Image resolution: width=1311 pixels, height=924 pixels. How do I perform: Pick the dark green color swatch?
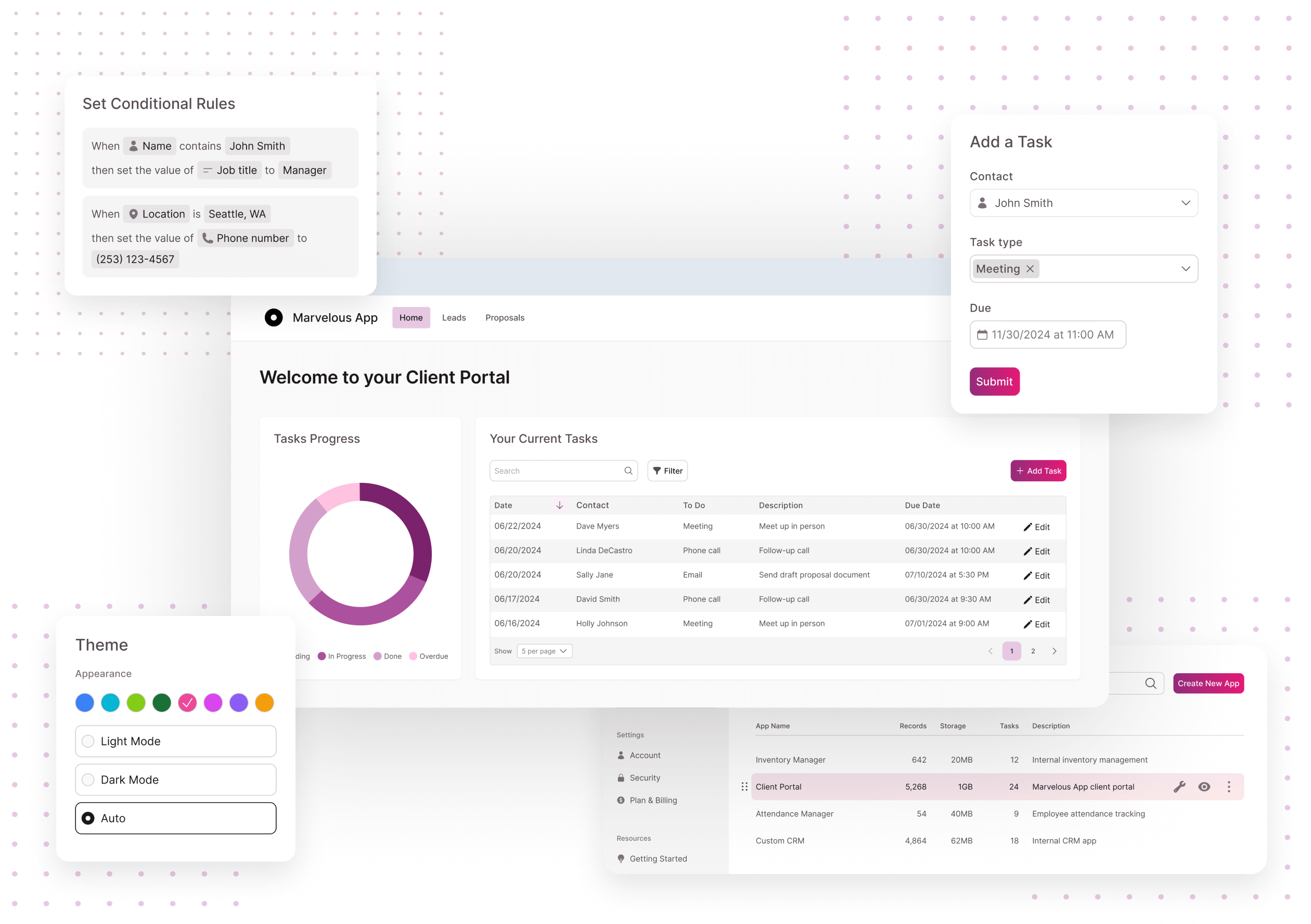click(162, 703)
